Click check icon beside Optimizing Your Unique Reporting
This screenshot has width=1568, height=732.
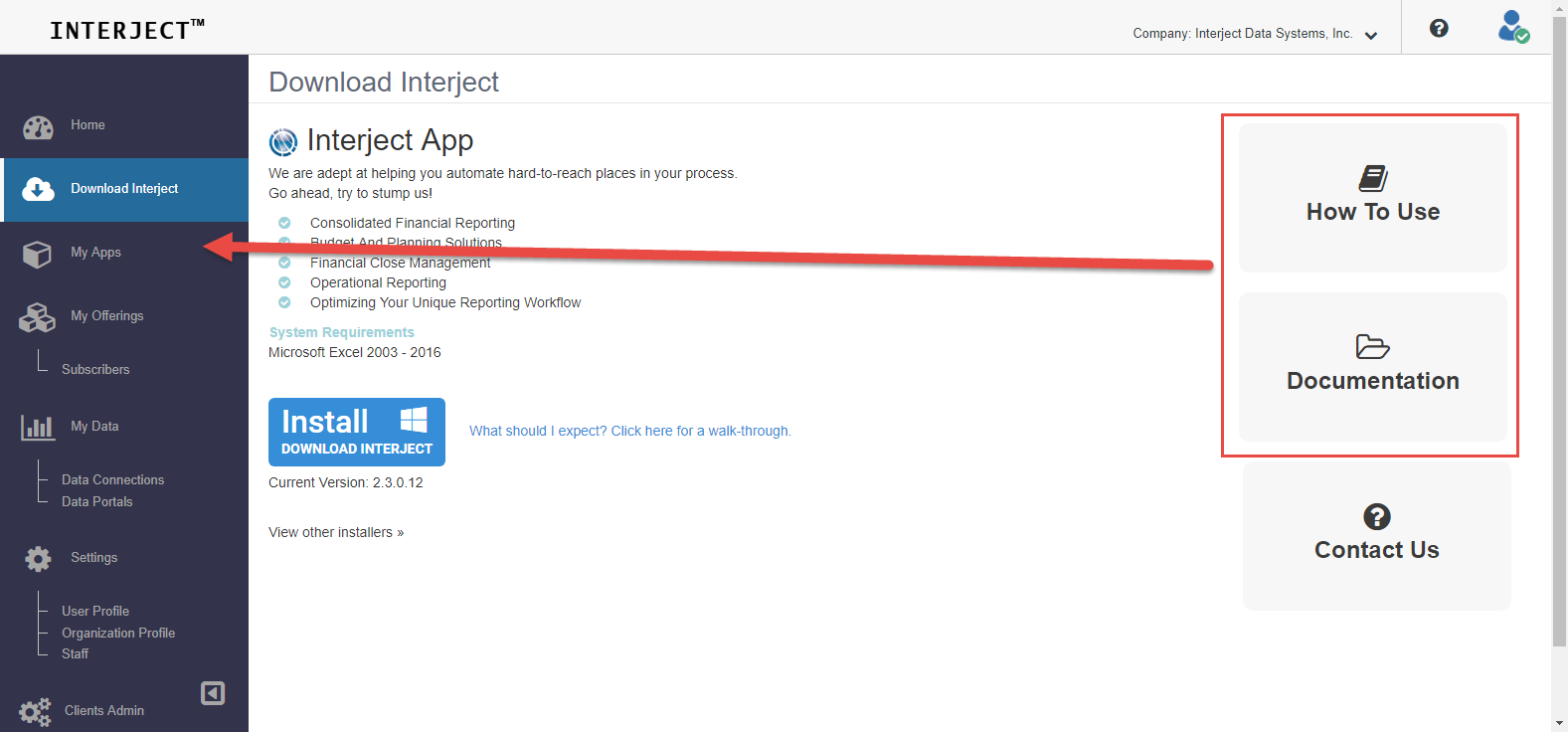point(284,302)
